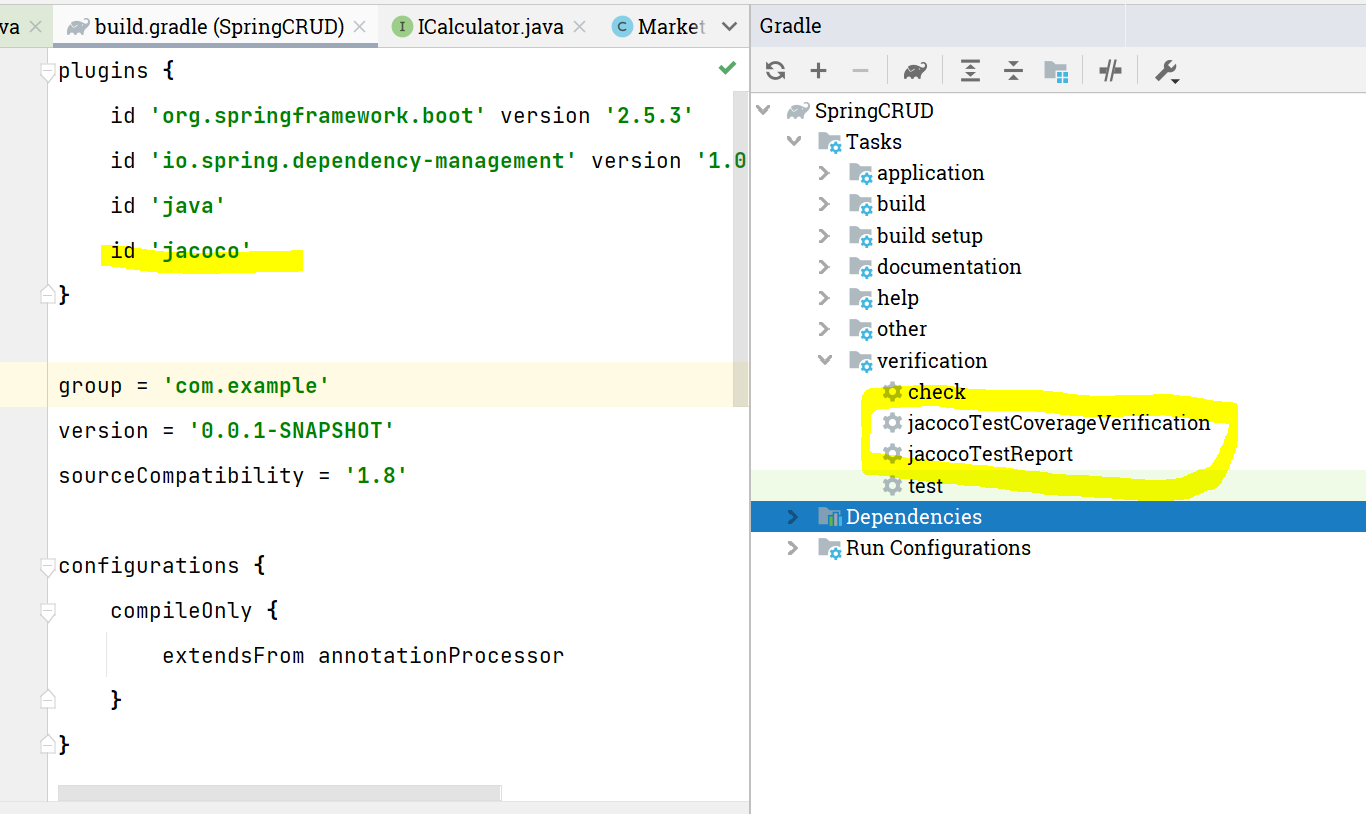Select the documentation folder label
Image resolution: width=1366 pixels, height=814 pixels.
[949, 266]
